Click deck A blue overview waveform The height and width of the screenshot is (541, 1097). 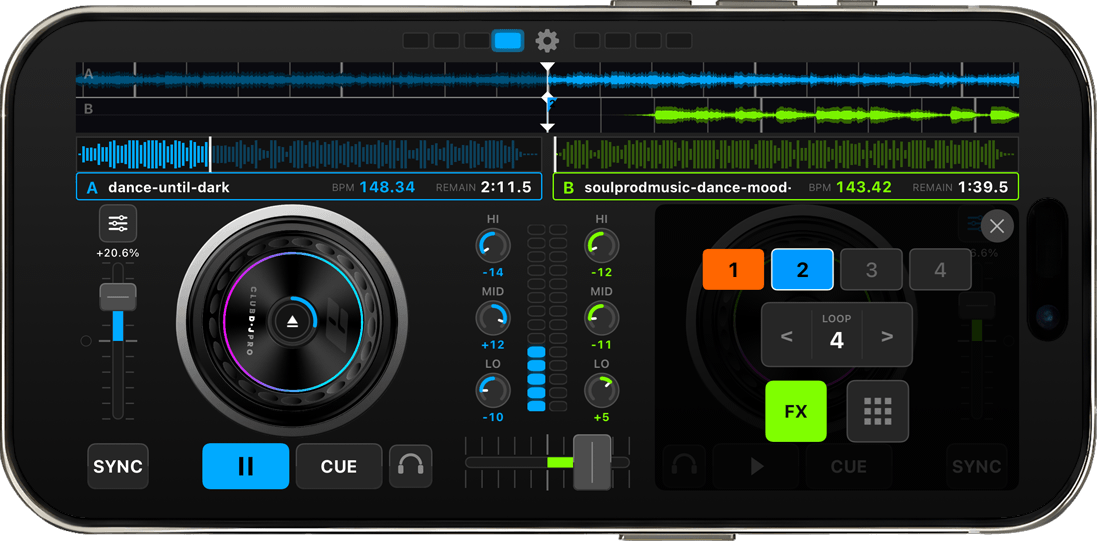click(309, 154)
